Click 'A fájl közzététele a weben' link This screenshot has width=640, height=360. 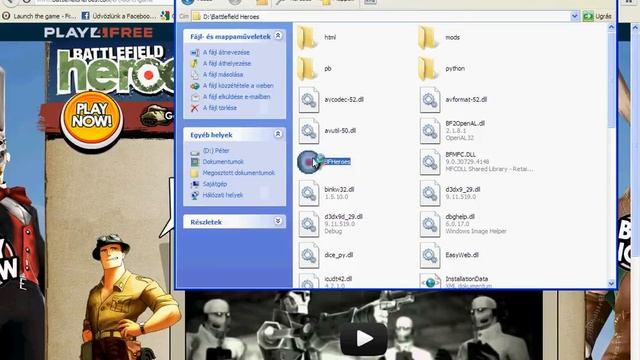point(238,86)
